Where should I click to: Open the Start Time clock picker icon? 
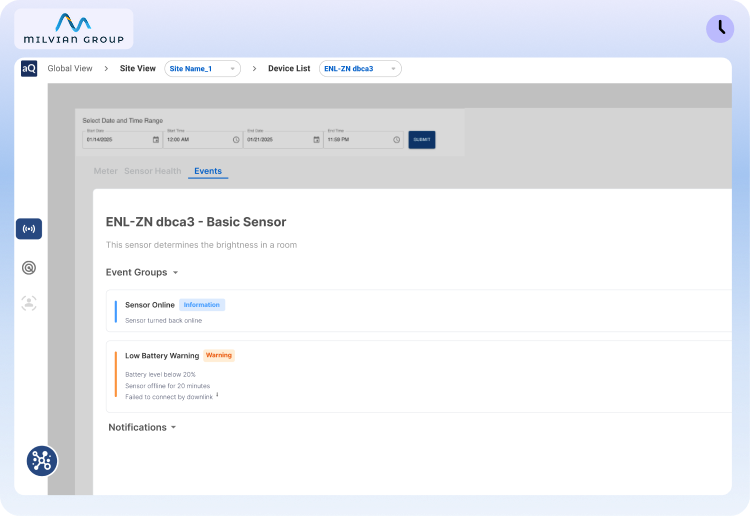(236, 140)
